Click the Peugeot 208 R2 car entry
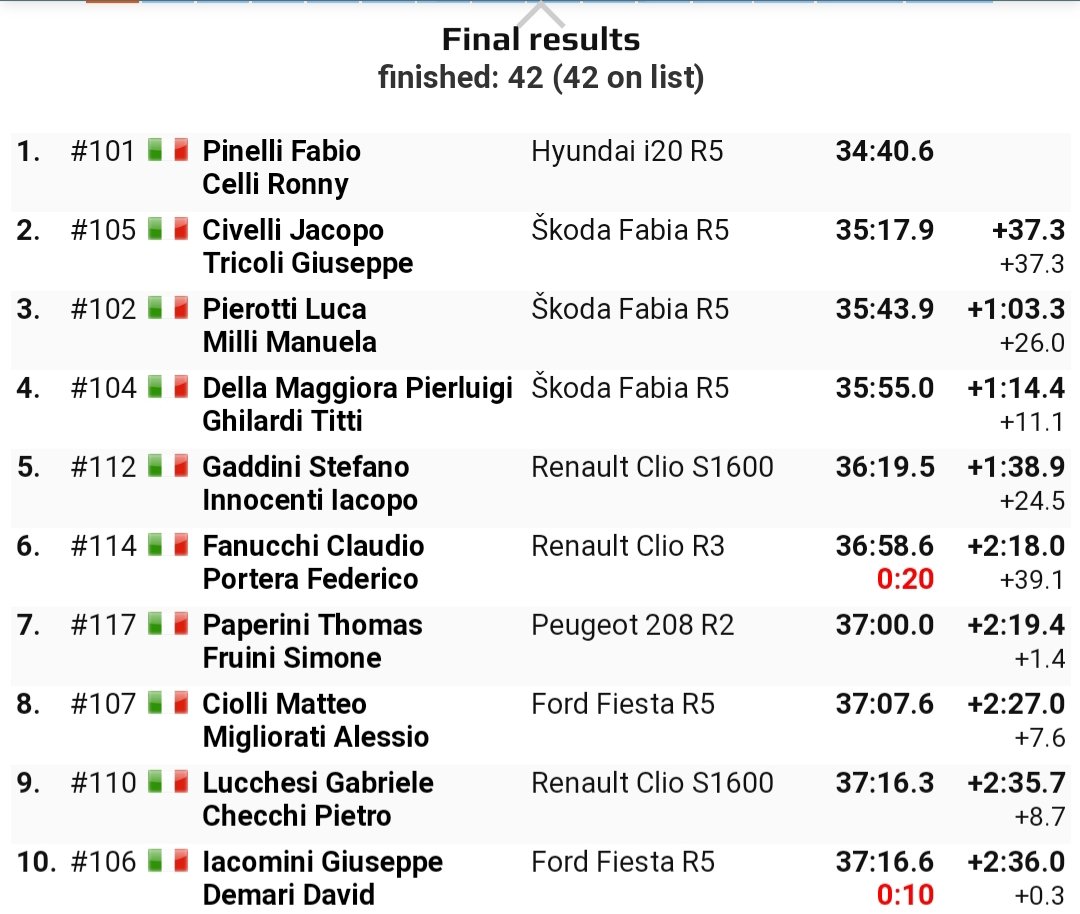This screenshot has height=914, width=1080. tap(632, 625)
